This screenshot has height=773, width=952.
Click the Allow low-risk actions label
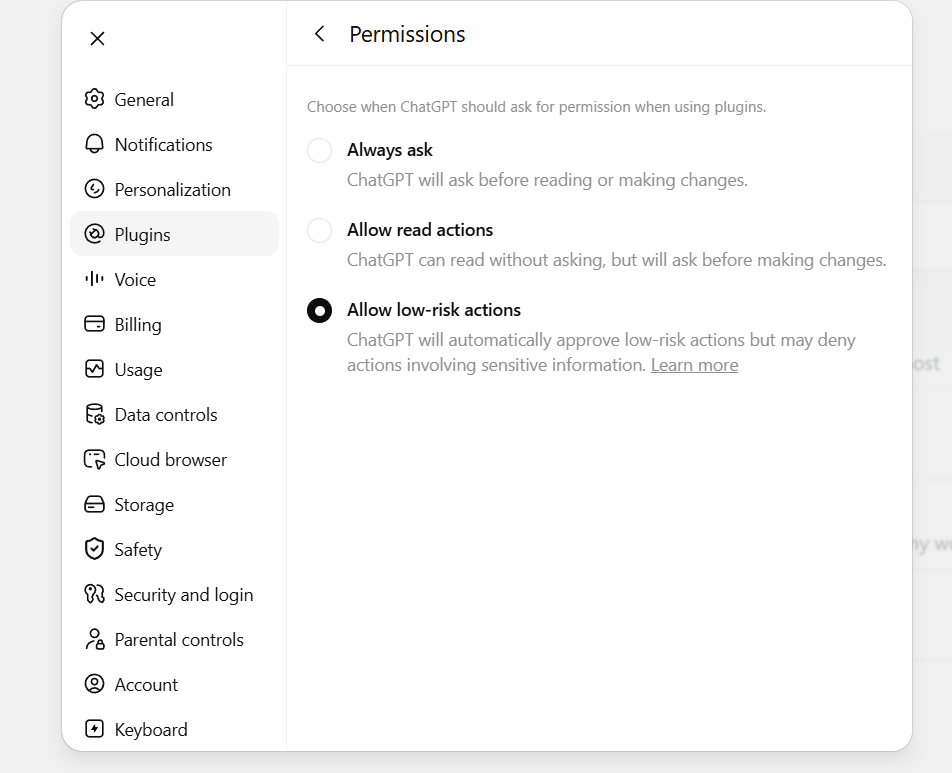434,310
